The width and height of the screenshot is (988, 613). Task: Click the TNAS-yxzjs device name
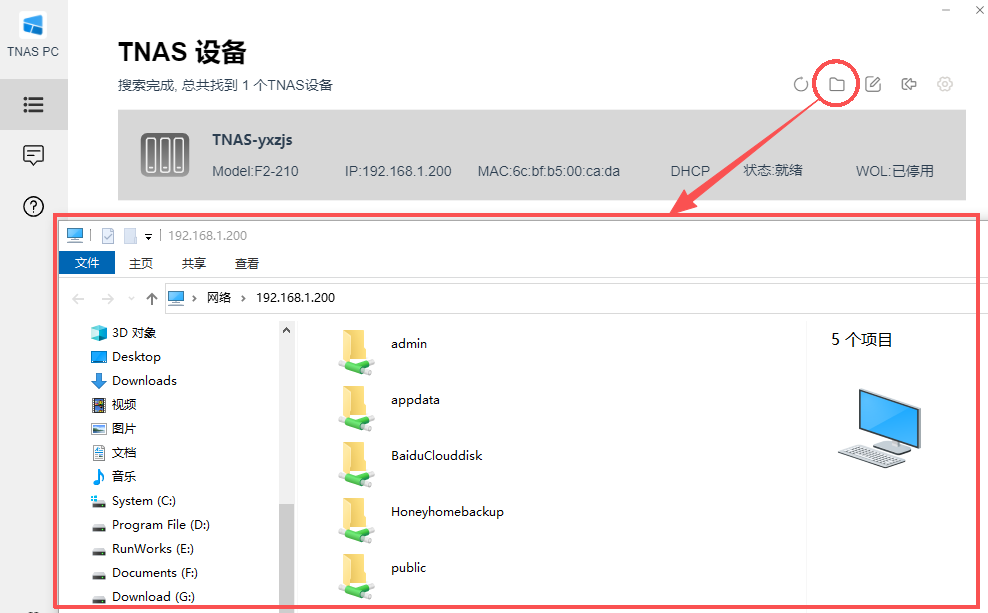pyautogui.click(x=252, y=140)
